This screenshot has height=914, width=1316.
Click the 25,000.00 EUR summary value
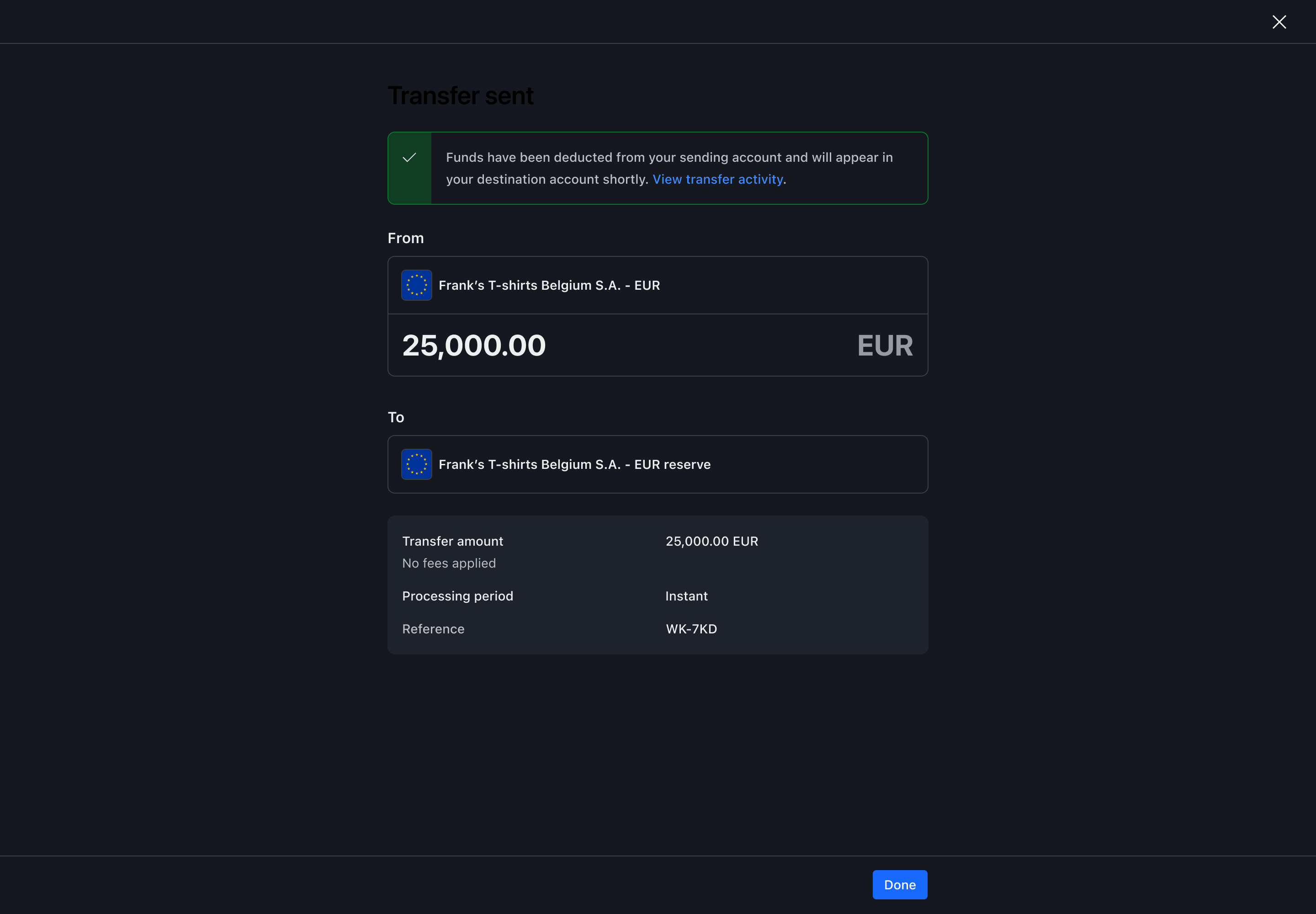(712, 541)
